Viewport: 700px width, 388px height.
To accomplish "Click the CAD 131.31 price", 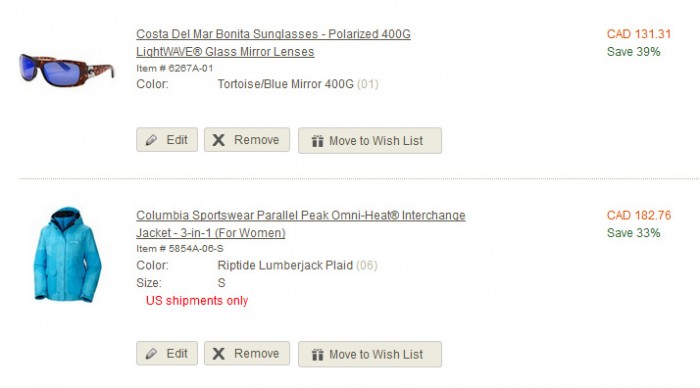I will pyautogui.click(x=639, y=34).
